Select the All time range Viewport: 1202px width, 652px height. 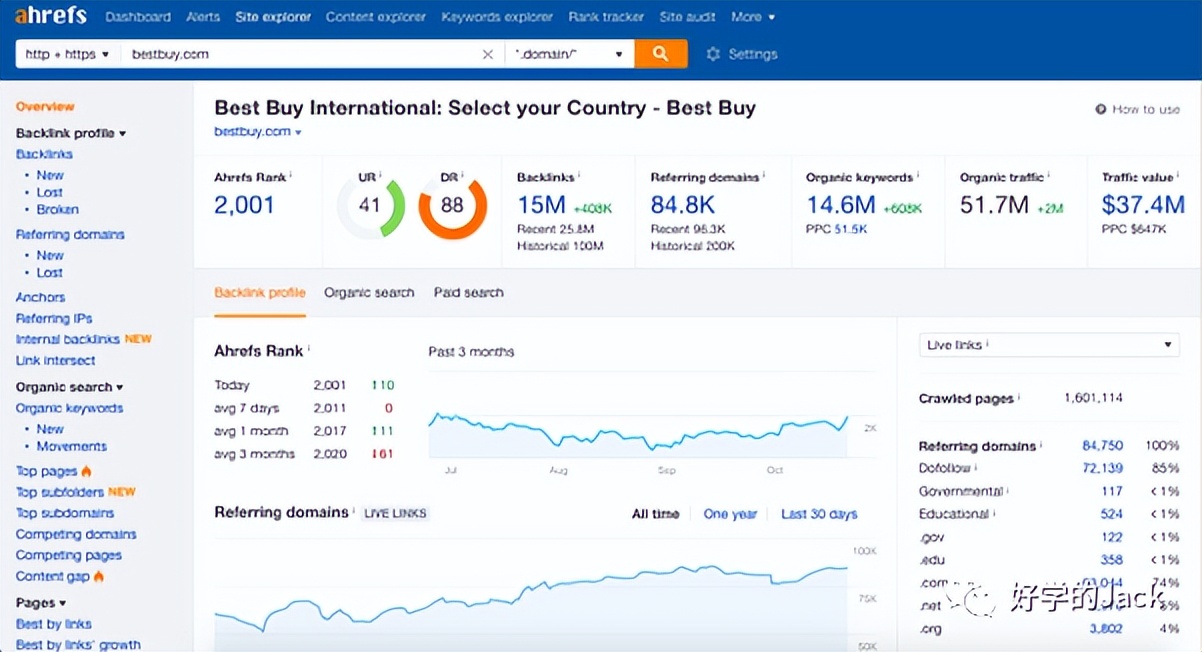tap(655, 514)
